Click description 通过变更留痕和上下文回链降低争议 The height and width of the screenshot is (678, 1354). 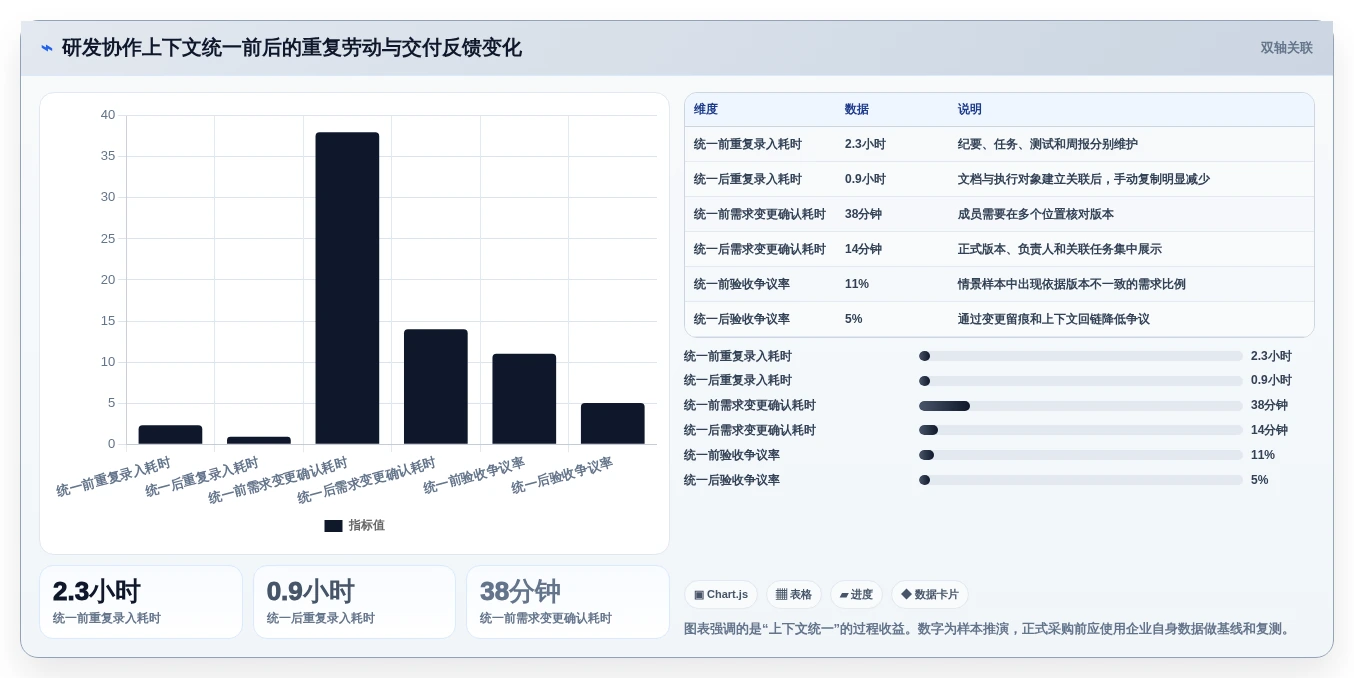[1054, 320]
